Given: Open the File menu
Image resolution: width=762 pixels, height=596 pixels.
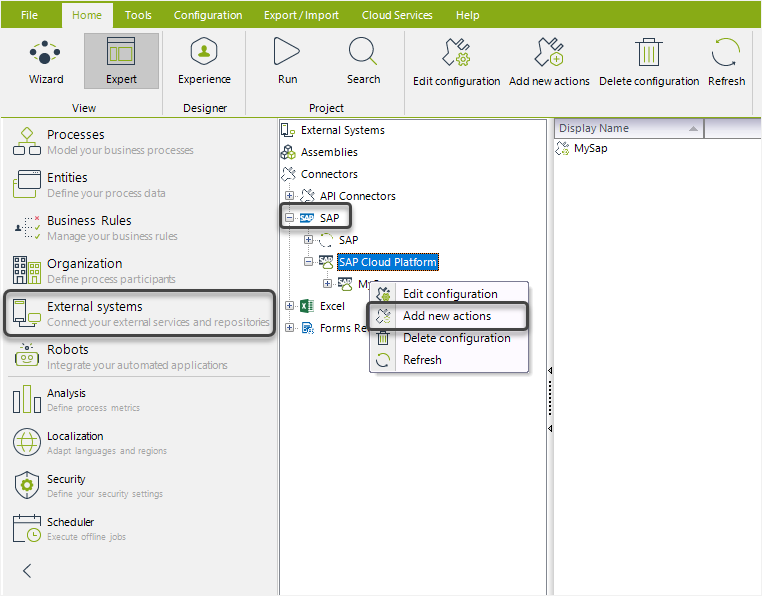Looking at the screenshot, I should point(29,15).
